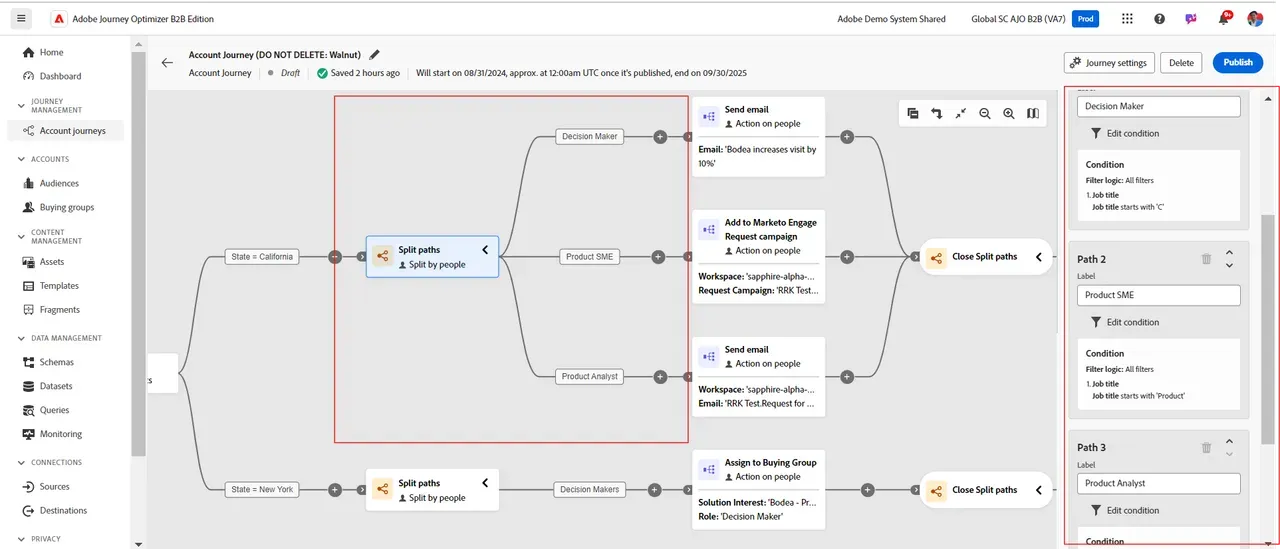Move Path 2 up
1280x549 pixels.
point(1229,252)
